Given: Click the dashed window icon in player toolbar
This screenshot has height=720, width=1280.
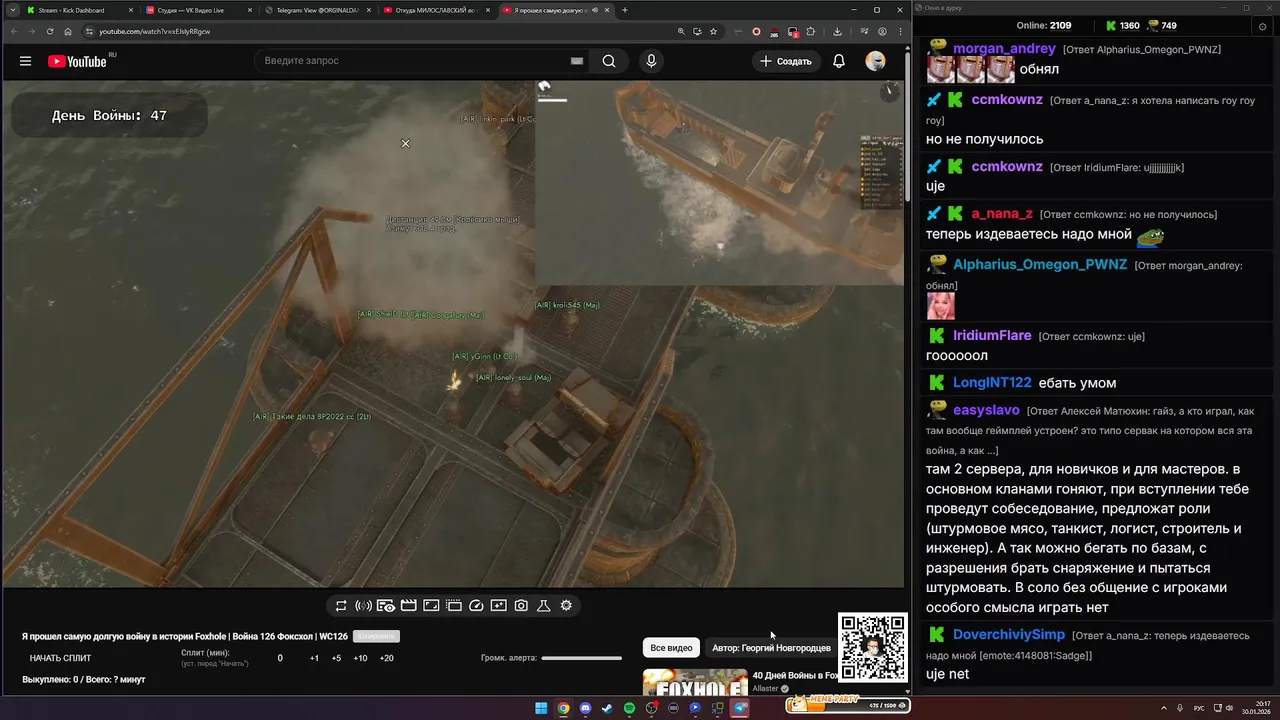Looking at the screenshot, I should click(454, 606).
